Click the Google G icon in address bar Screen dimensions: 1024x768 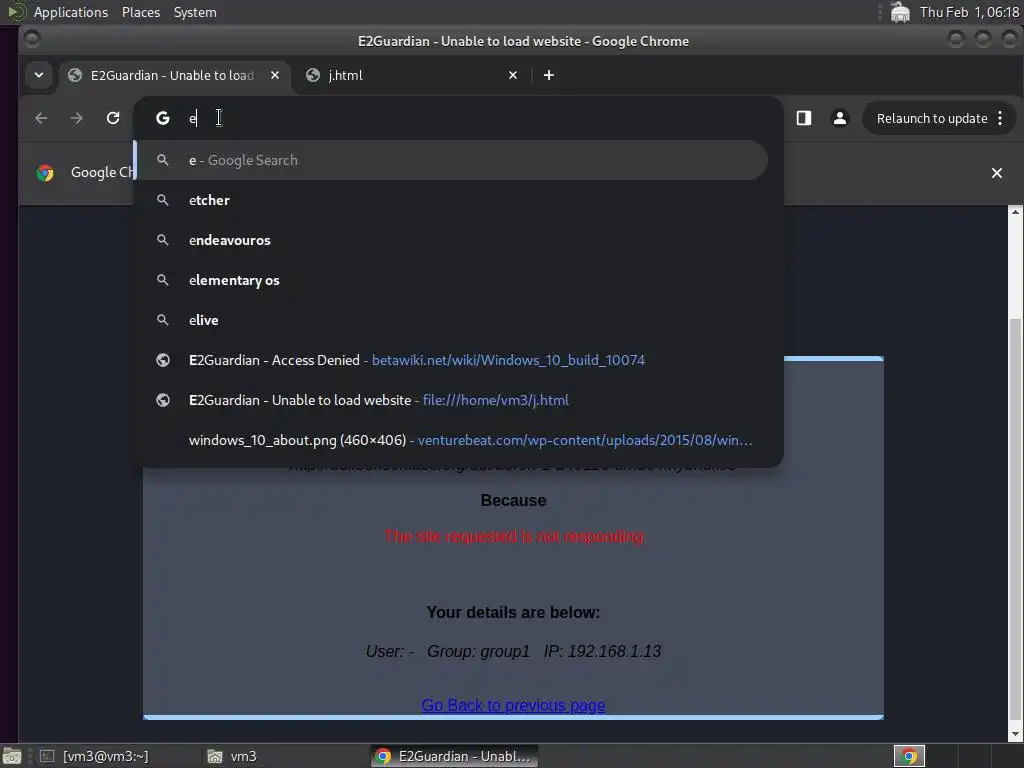click(x=163, y=118)
